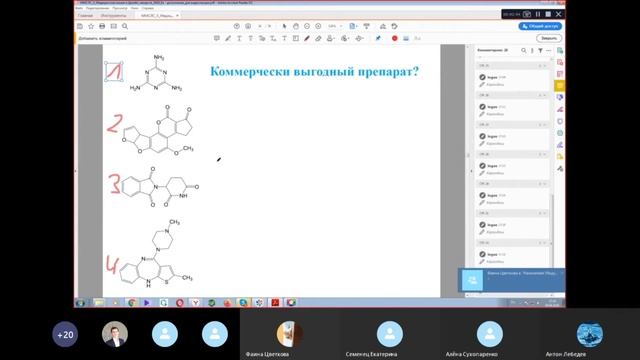Select the eraser tool
The image size is (640, 360).
318,38
